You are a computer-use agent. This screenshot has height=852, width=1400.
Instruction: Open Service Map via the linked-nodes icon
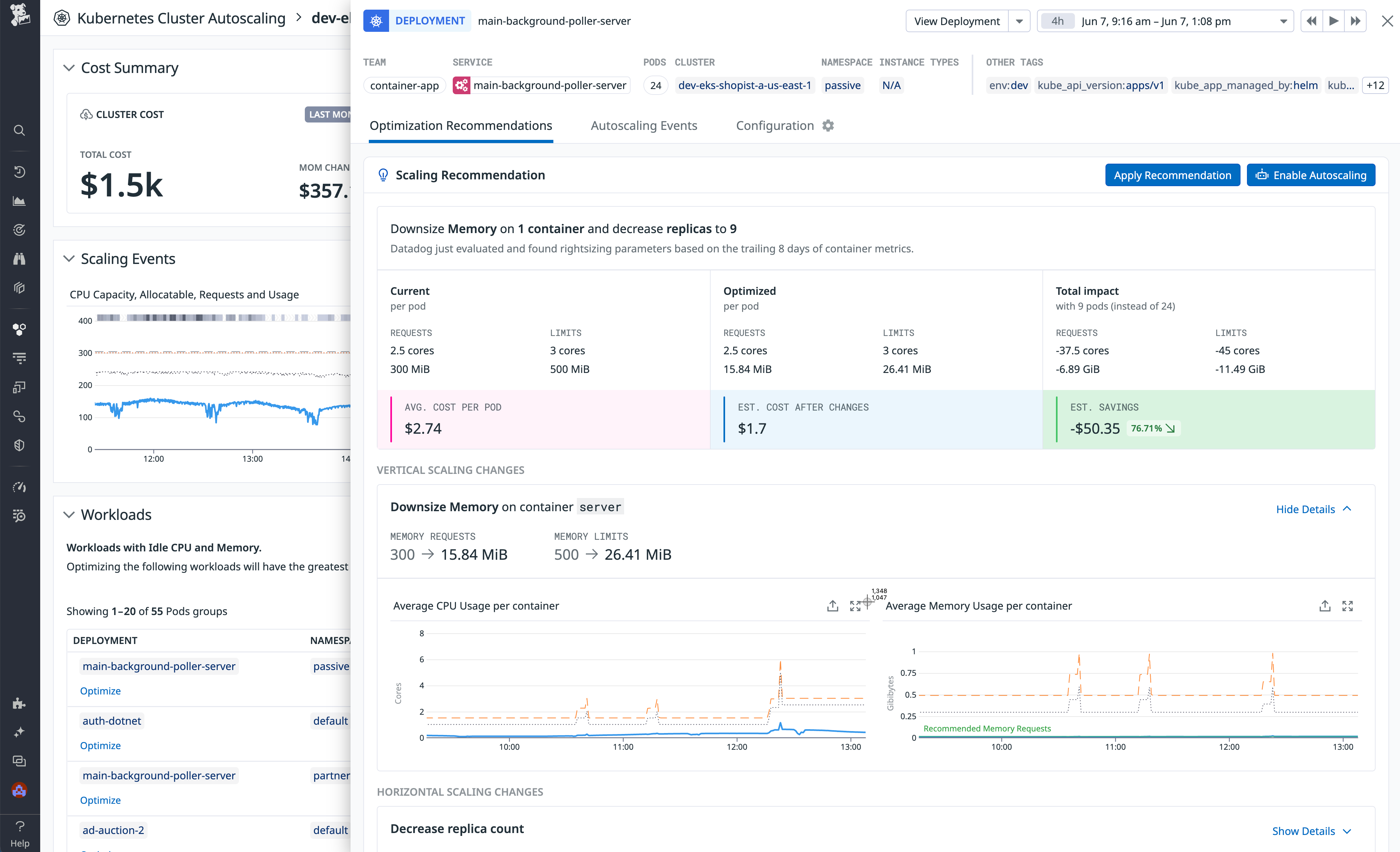pos(19,416)
